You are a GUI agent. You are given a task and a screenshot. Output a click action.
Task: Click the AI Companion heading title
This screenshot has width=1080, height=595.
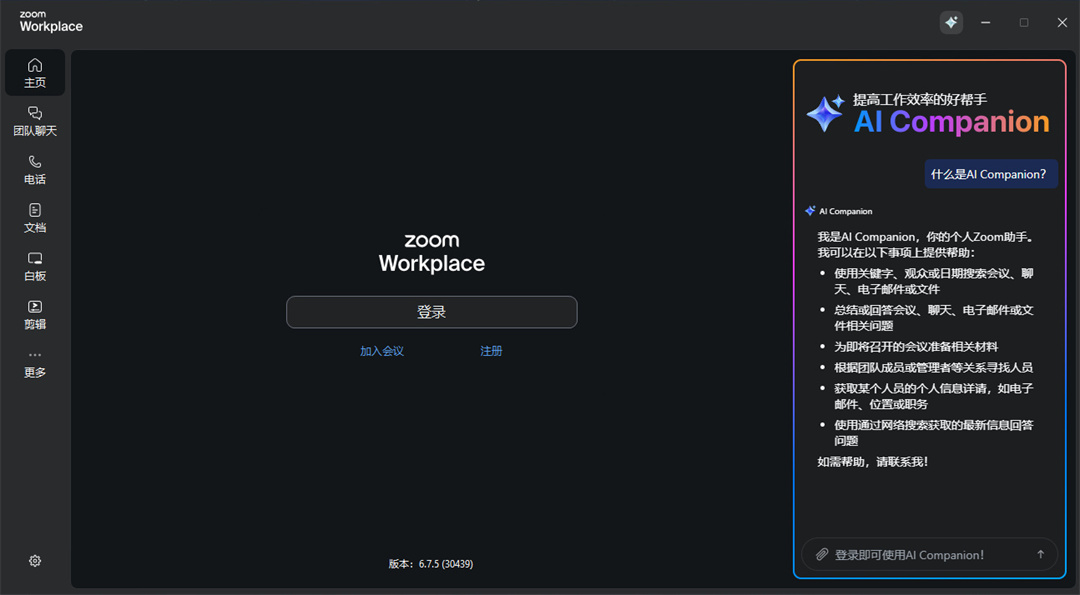pyautogui.click(x=952, y=122)
